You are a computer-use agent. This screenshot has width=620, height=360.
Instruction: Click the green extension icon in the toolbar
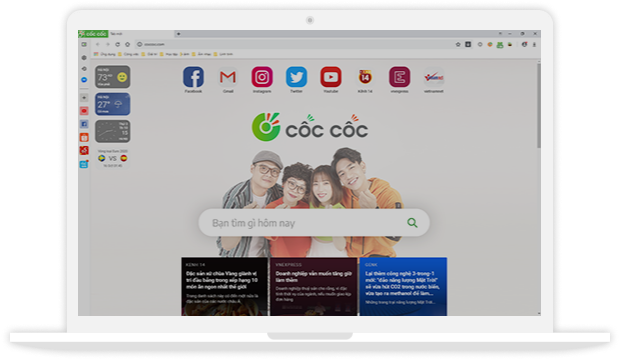(x=500, y=45)
